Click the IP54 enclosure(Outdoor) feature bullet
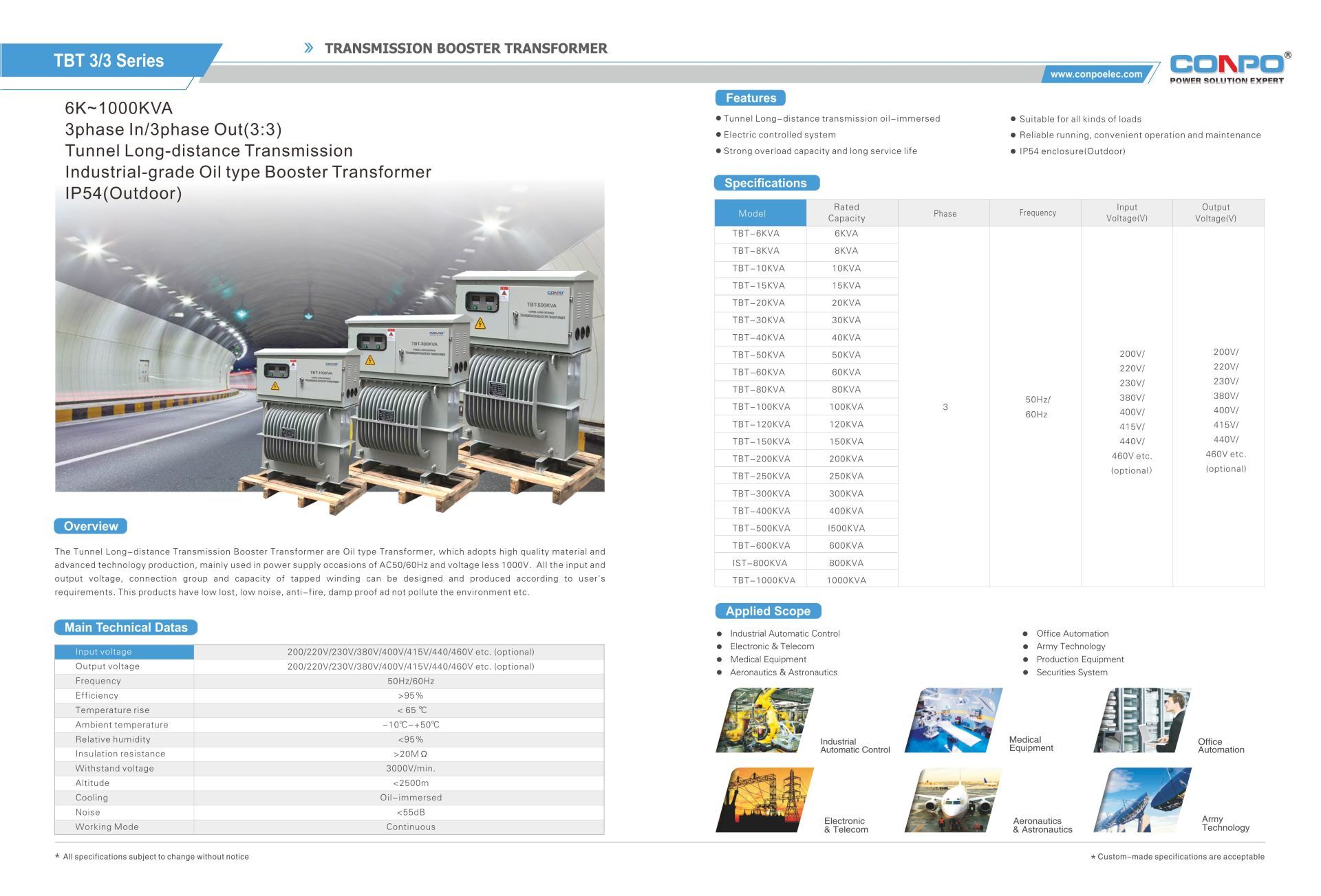The width and height of the screenshot is (1321, 896). pos(1068,151)
